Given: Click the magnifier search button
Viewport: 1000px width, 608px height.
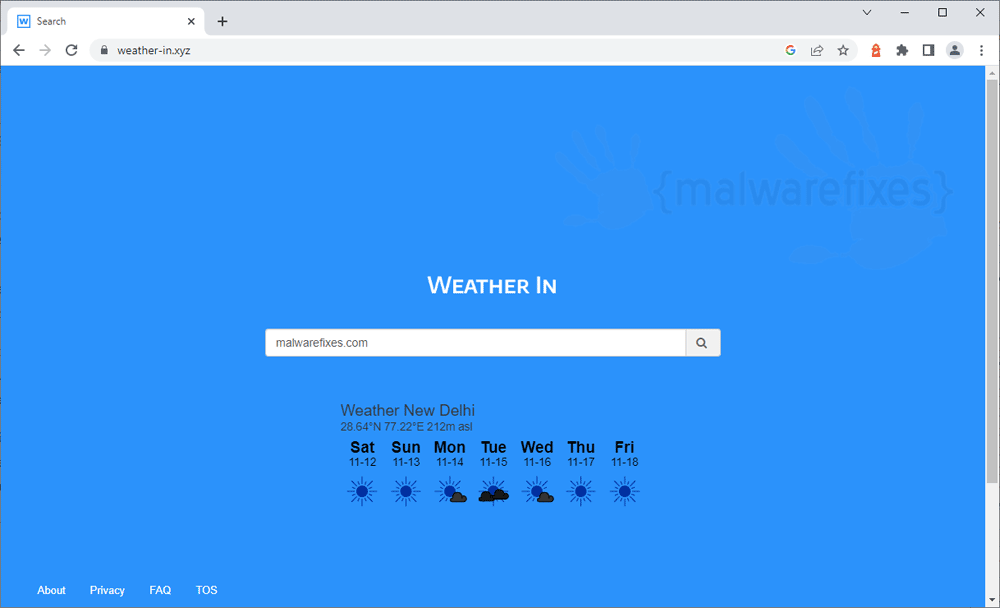Looking at the screenshot, I should (x=702, y=343).
